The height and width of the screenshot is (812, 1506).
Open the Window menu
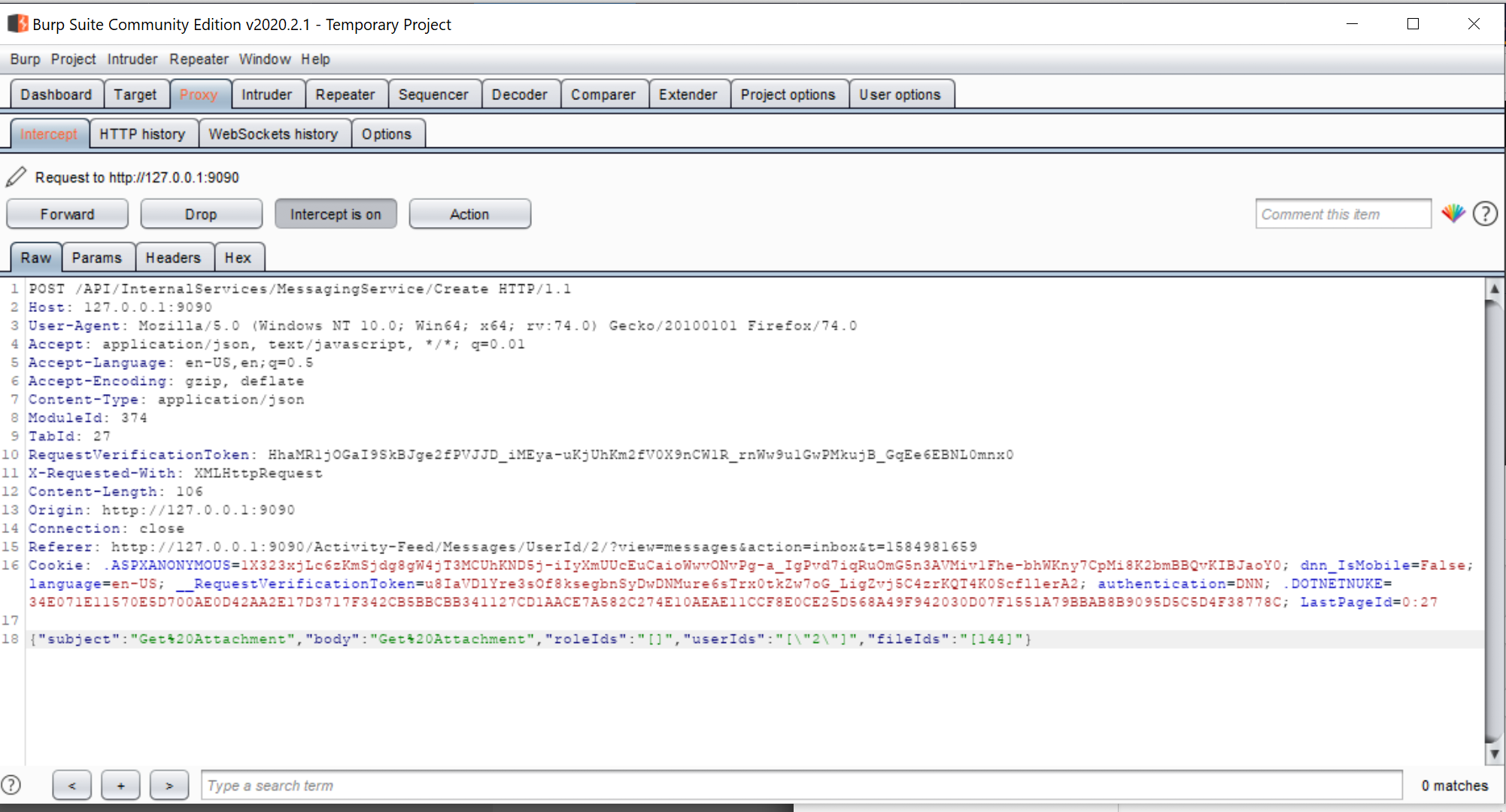coord(265,59)
